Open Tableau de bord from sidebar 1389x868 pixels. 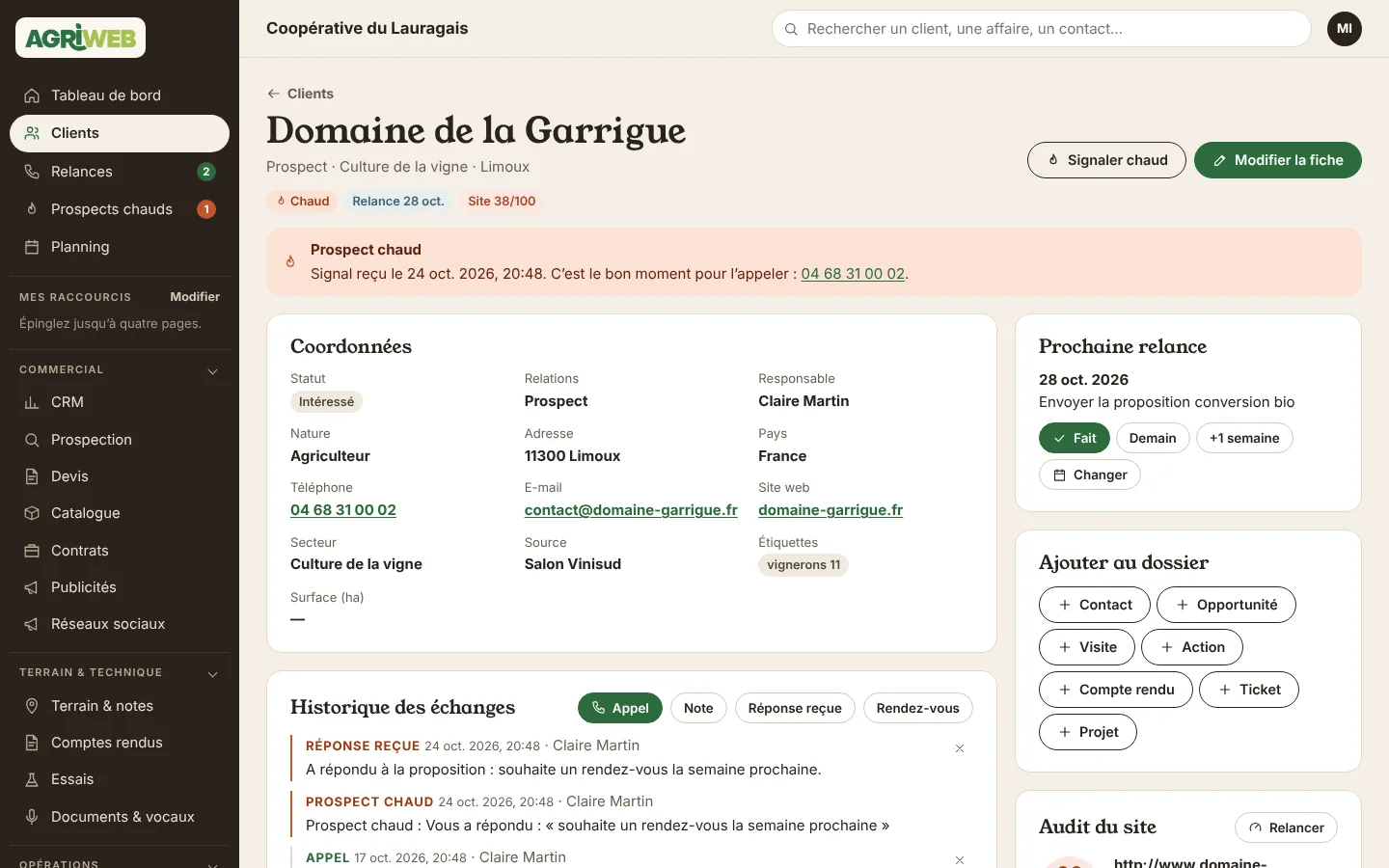tap(120, 95)
